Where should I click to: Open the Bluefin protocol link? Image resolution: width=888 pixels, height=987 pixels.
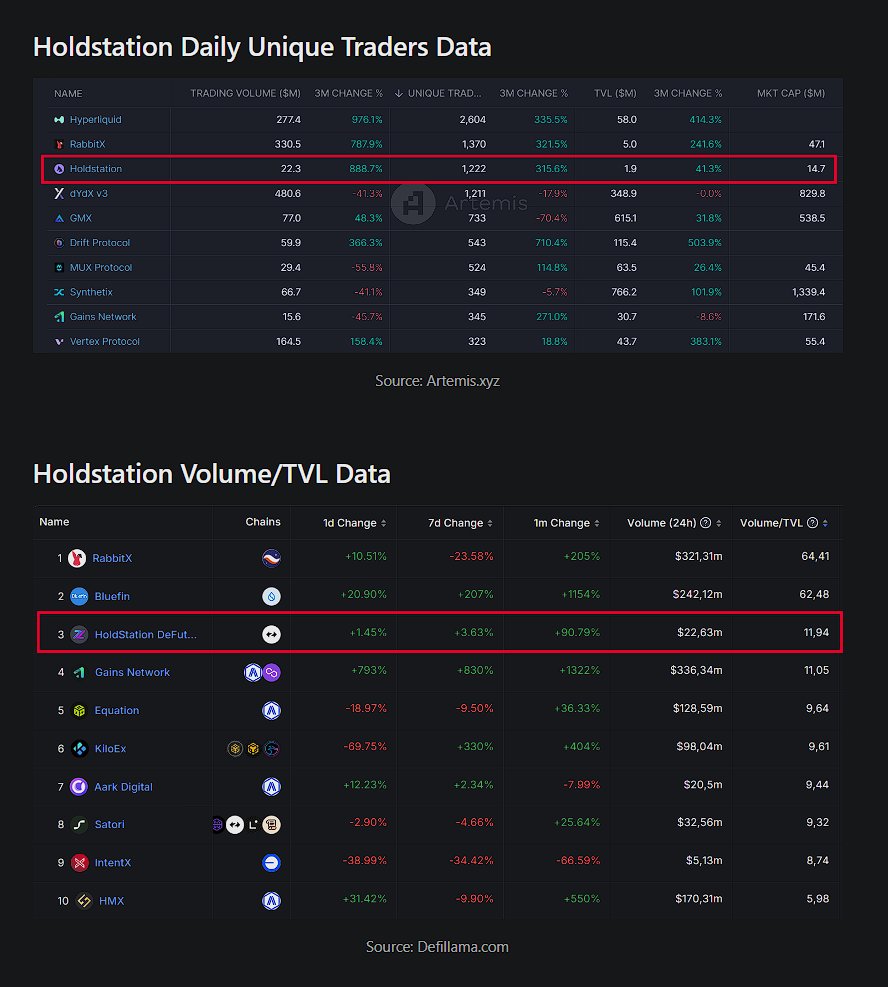point(112,596)
